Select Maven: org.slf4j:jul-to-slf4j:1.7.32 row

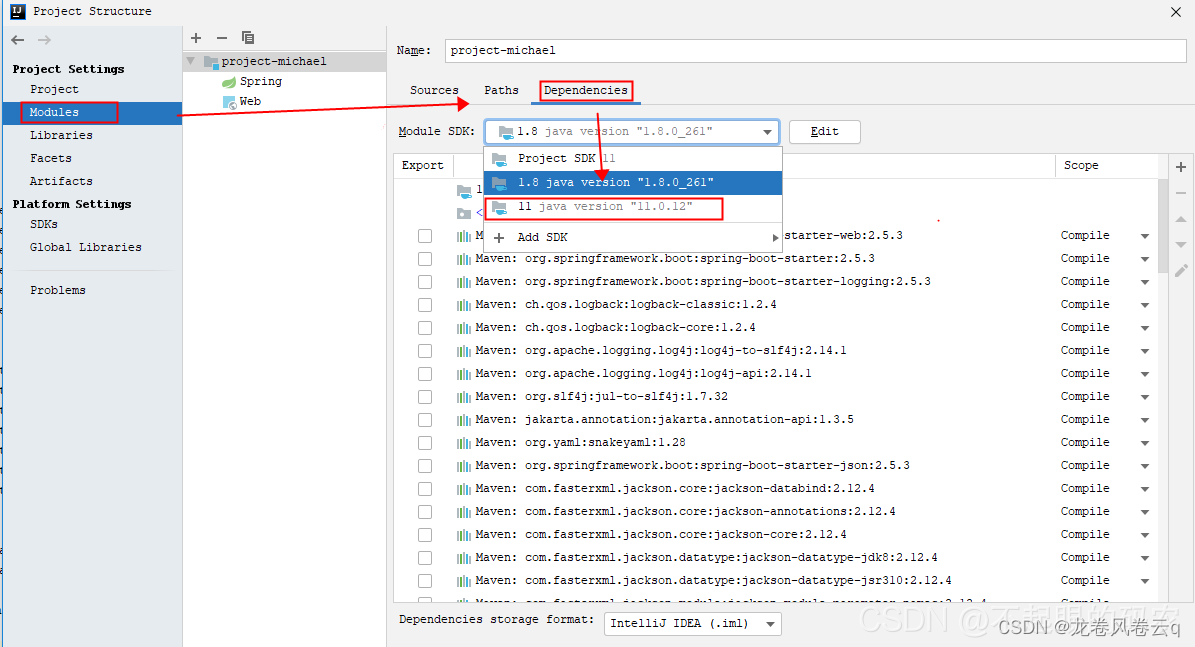776,397
